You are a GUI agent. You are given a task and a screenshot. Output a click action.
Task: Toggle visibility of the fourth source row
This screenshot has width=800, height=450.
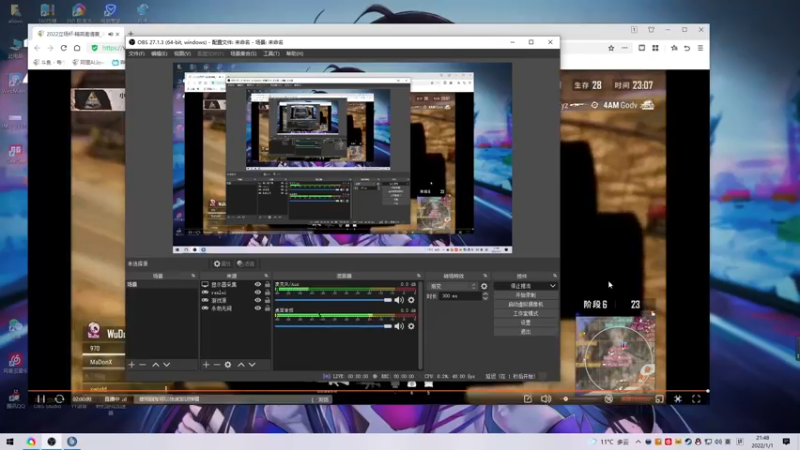258,308
